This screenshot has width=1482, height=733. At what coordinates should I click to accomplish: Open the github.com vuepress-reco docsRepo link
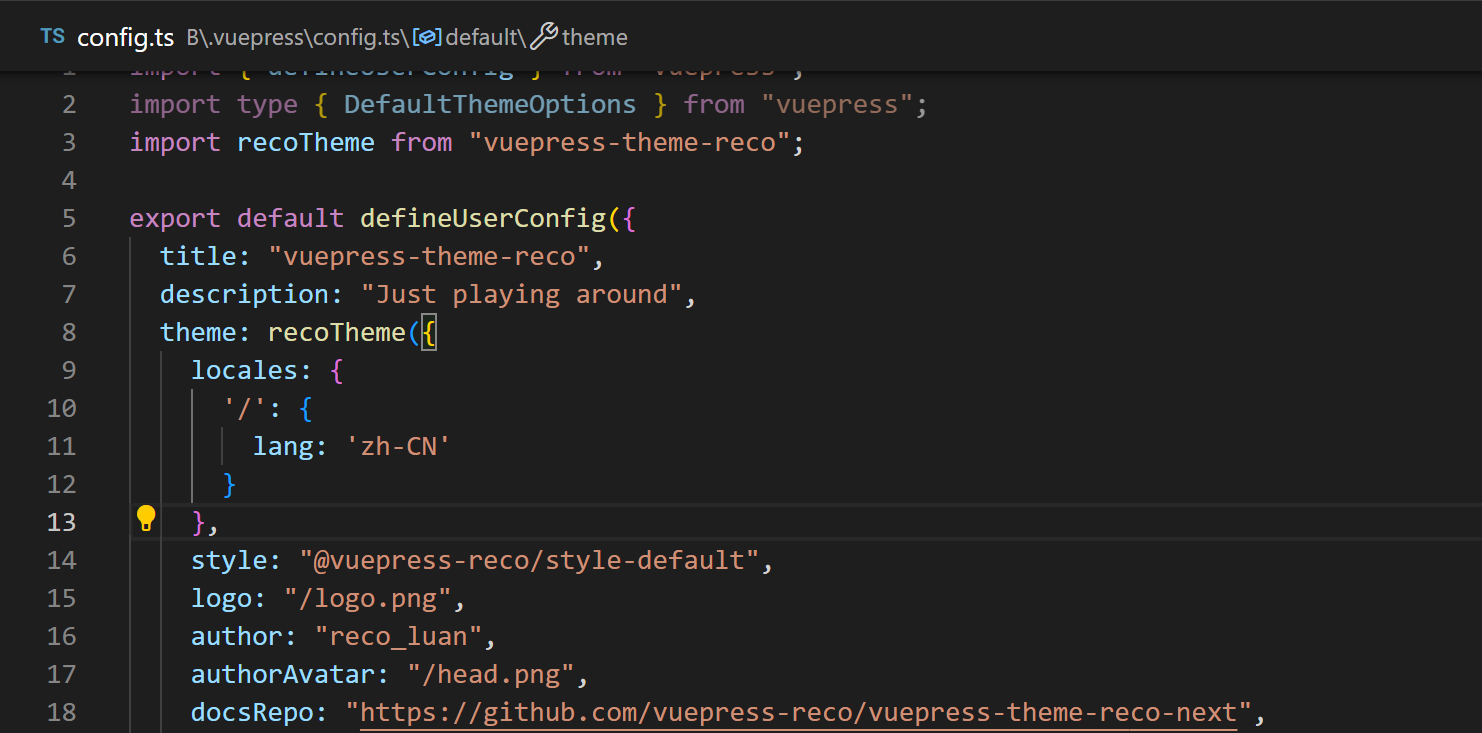coord(798,712)
